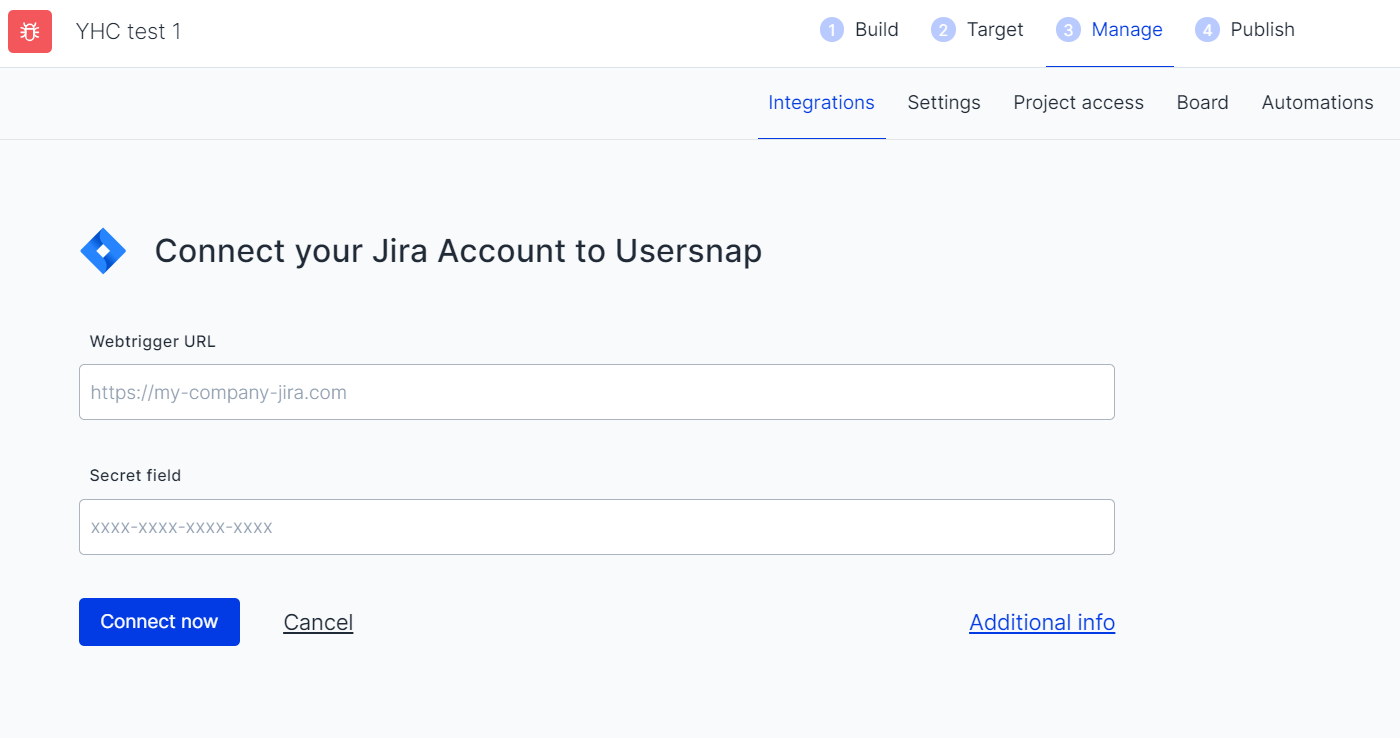Switch to the Integrations tab
1400x738 pixels.
(x=821, y=103)
